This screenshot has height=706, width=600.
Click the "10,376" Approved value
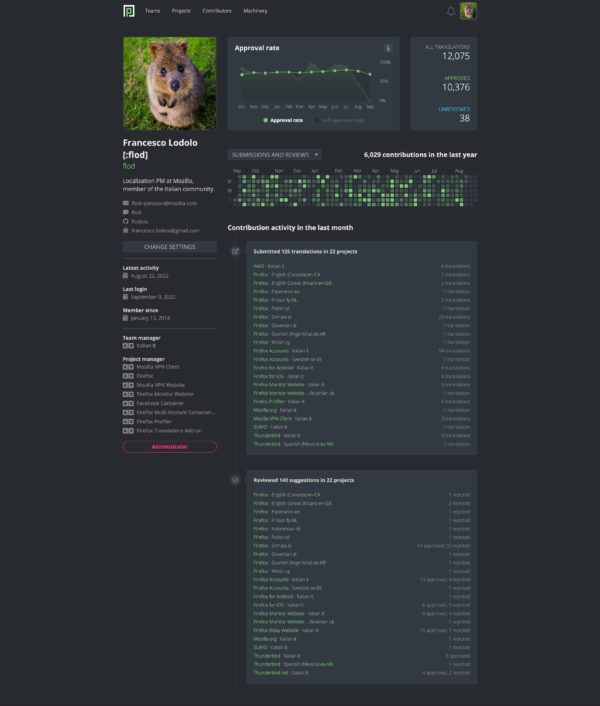click(456, 87)
